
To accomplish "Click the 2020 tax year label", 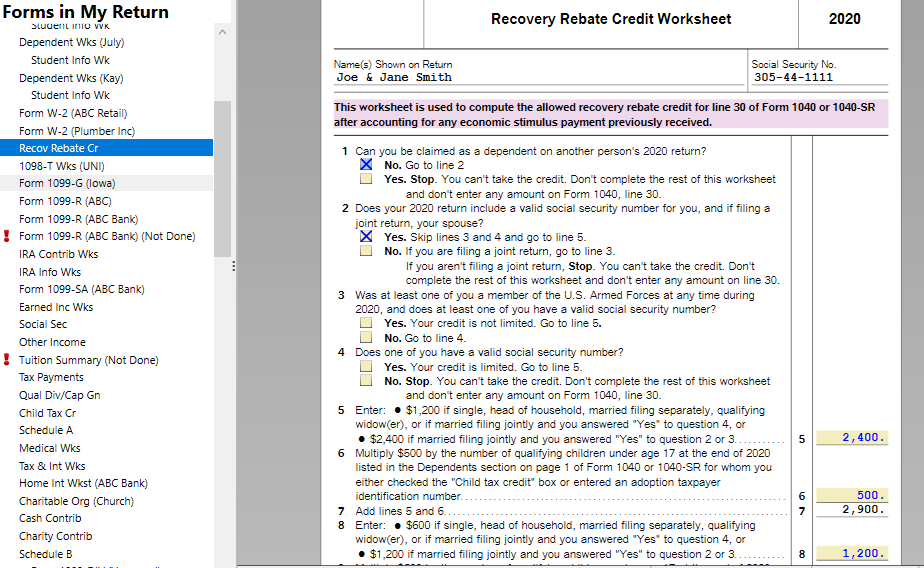I will pyautogui.click(x=844, y=19).
